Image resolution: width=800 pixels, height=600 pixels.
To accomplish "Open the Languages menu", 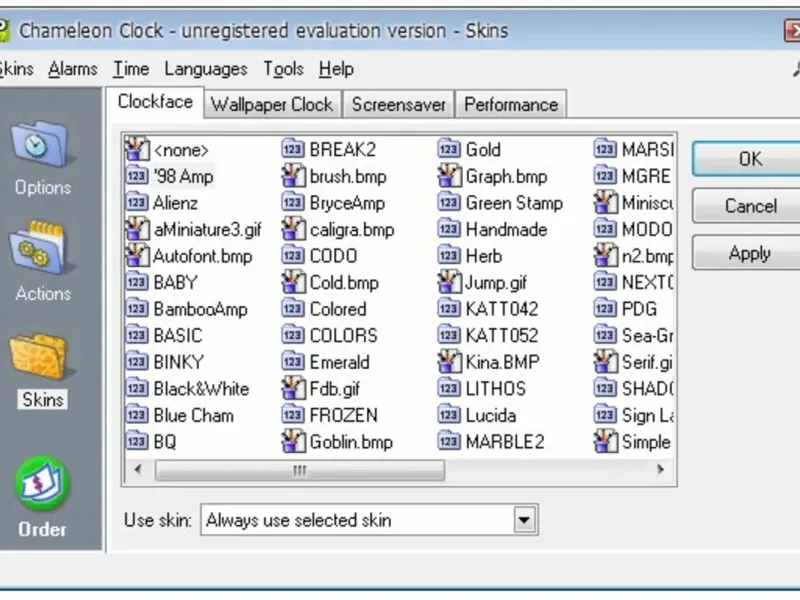I will click(206, 69).
